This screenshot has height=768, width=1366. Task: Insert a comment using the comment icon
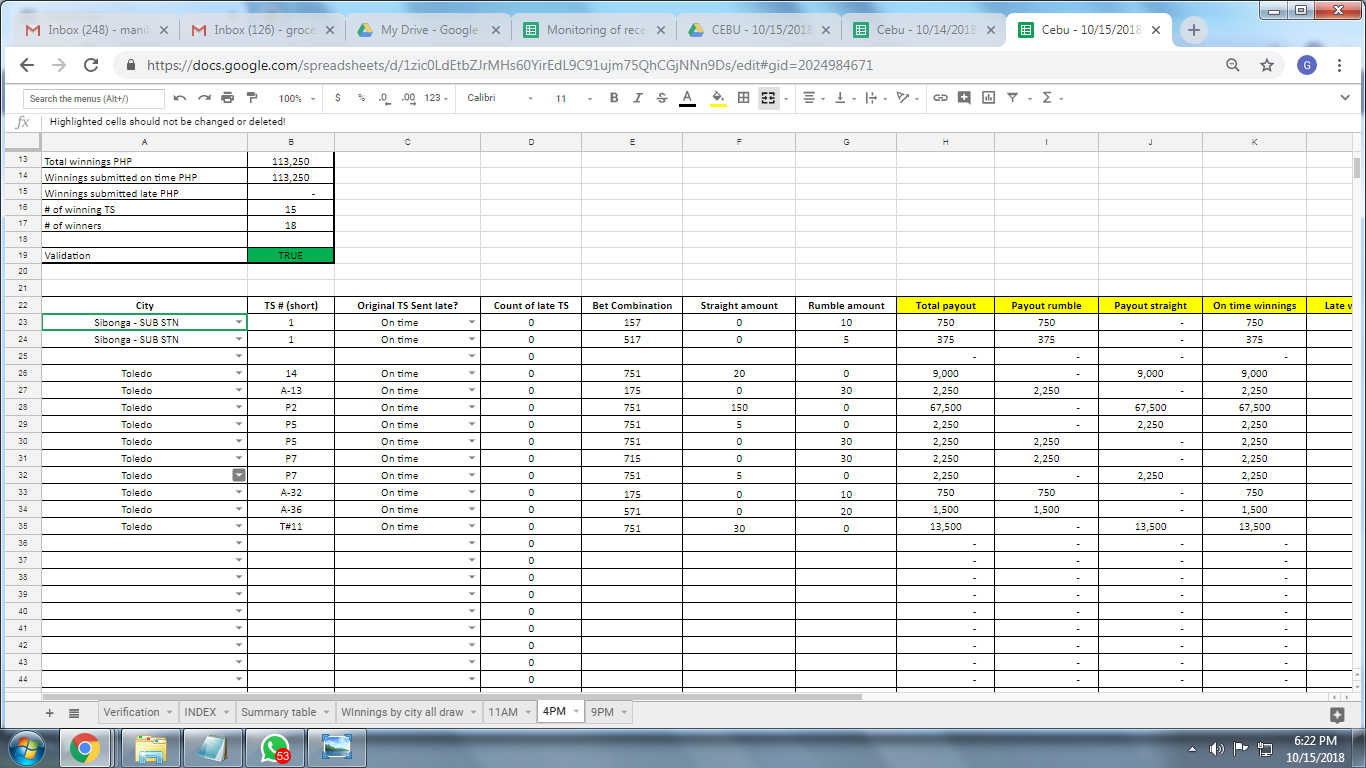click(x=965, y=98)
